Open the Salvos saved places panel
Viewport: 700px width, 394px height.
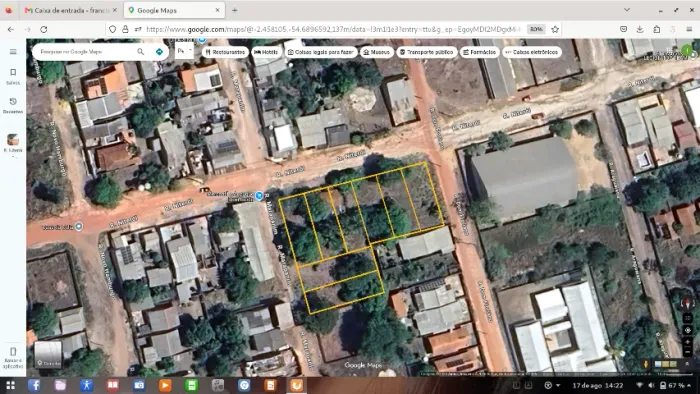pos(13,76)
